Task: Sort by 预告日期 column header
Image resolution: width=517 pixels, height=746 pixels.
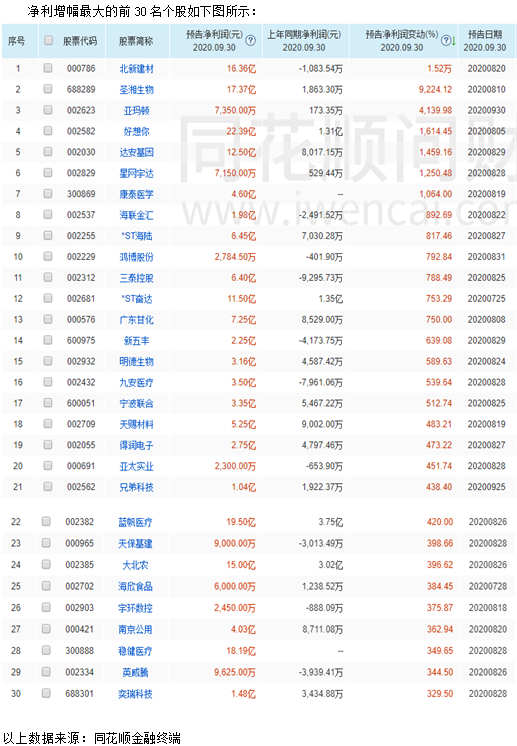Action: pyautogui.click(x=485, y=41)
